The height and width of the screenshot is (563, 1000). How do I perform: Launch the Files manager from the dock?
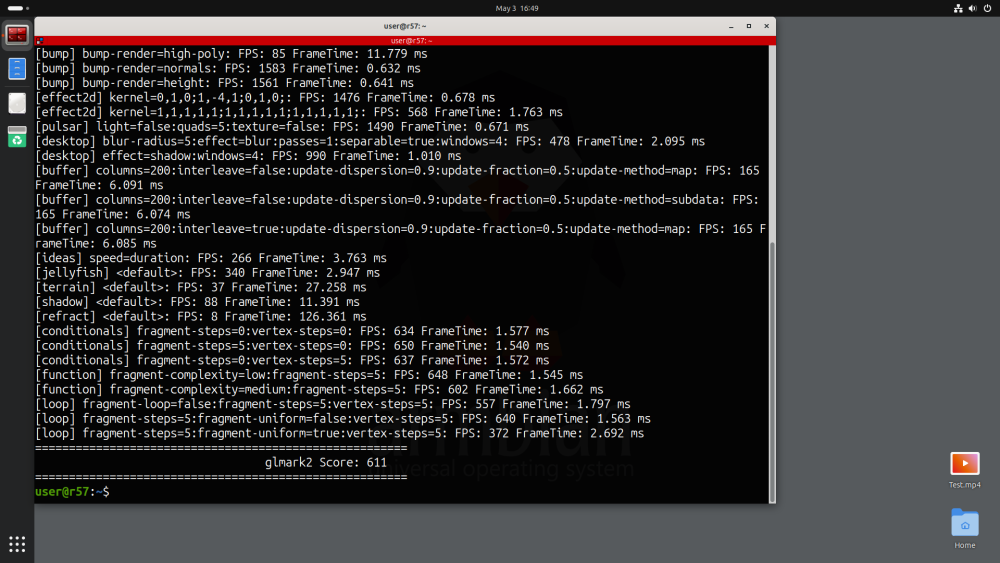17,69
